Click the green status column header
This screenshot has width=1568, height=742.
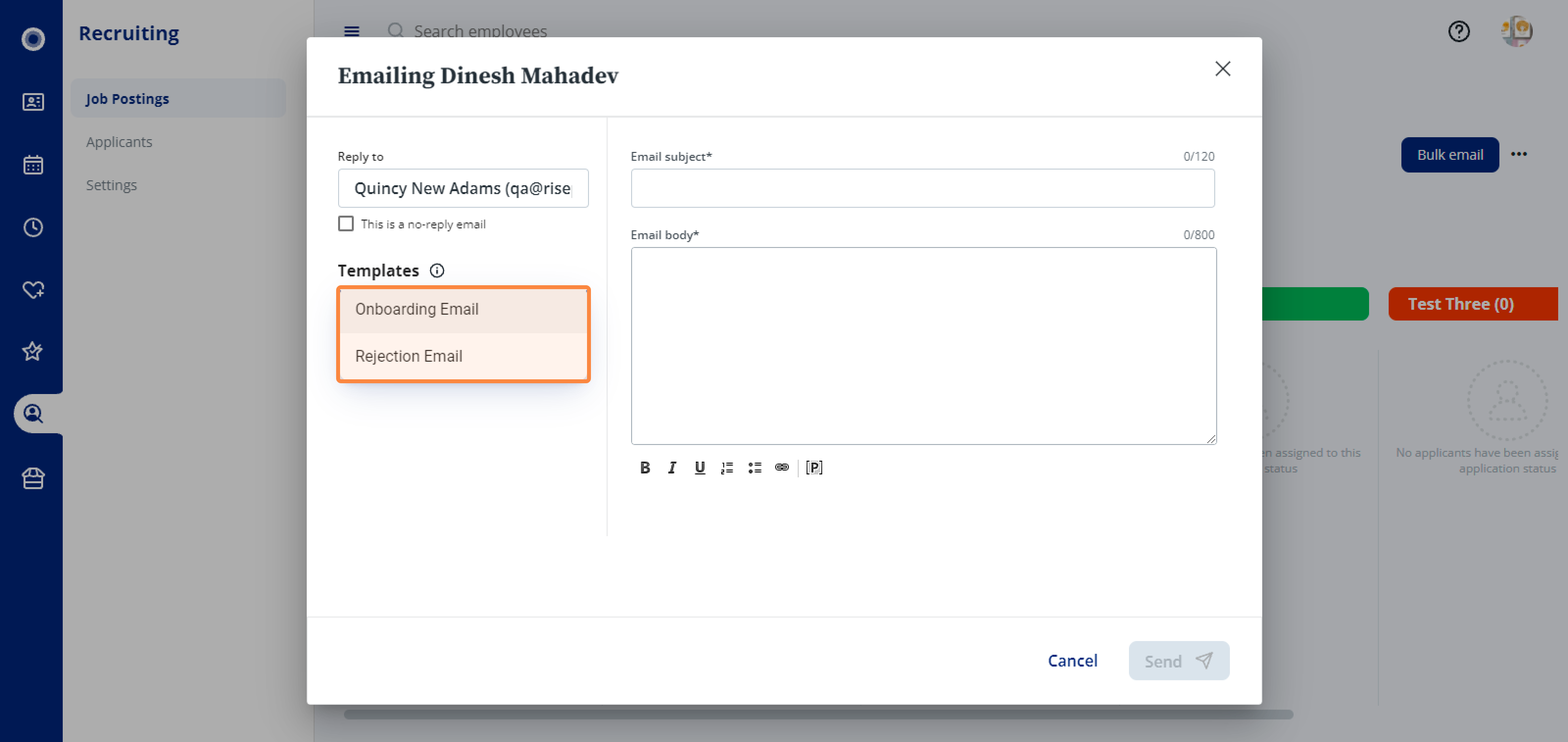point(1315,304)
